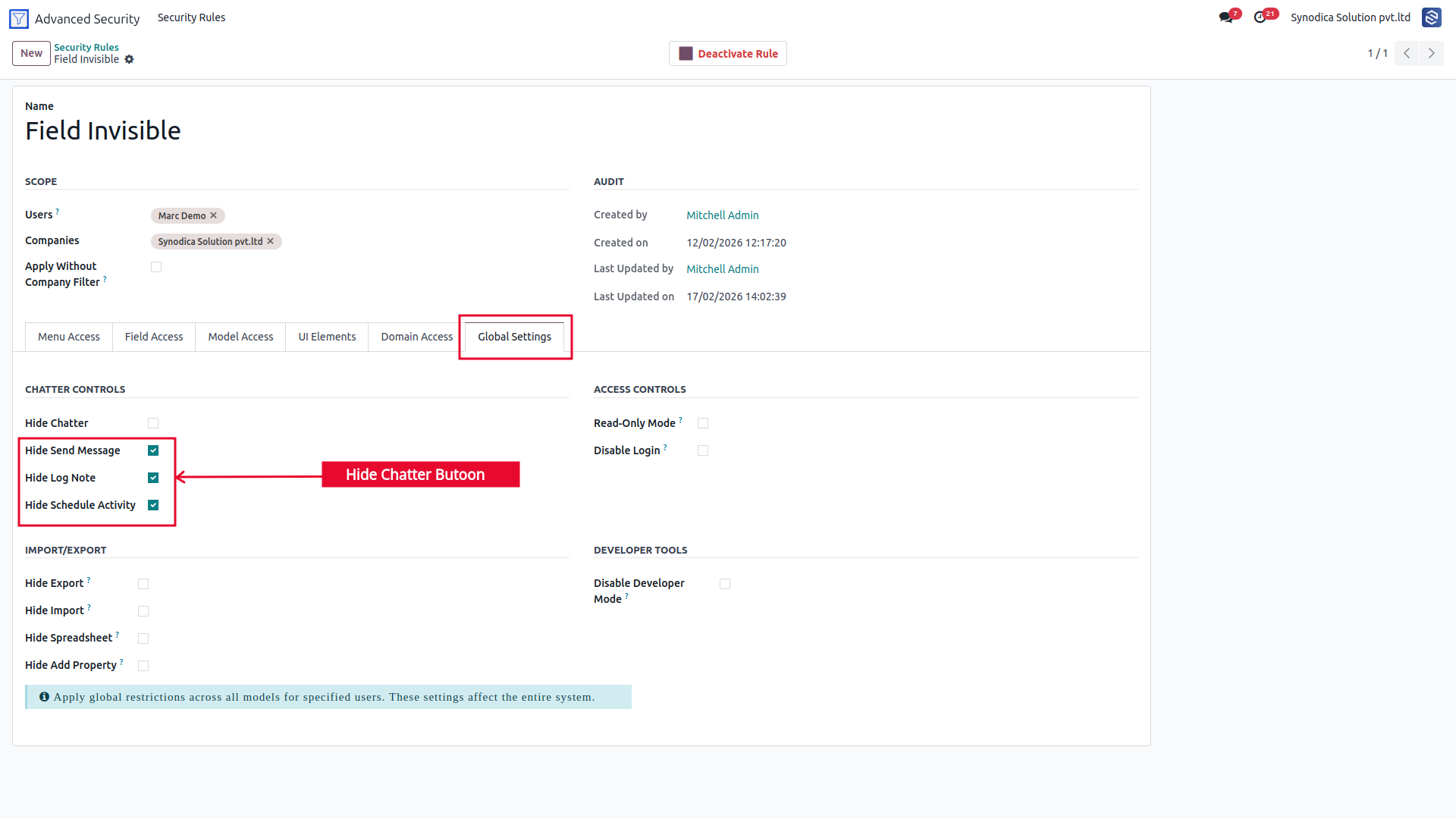Click the New record button
Image resolution: width=1456 pixels, height=819 pixels.
point(31,53)
